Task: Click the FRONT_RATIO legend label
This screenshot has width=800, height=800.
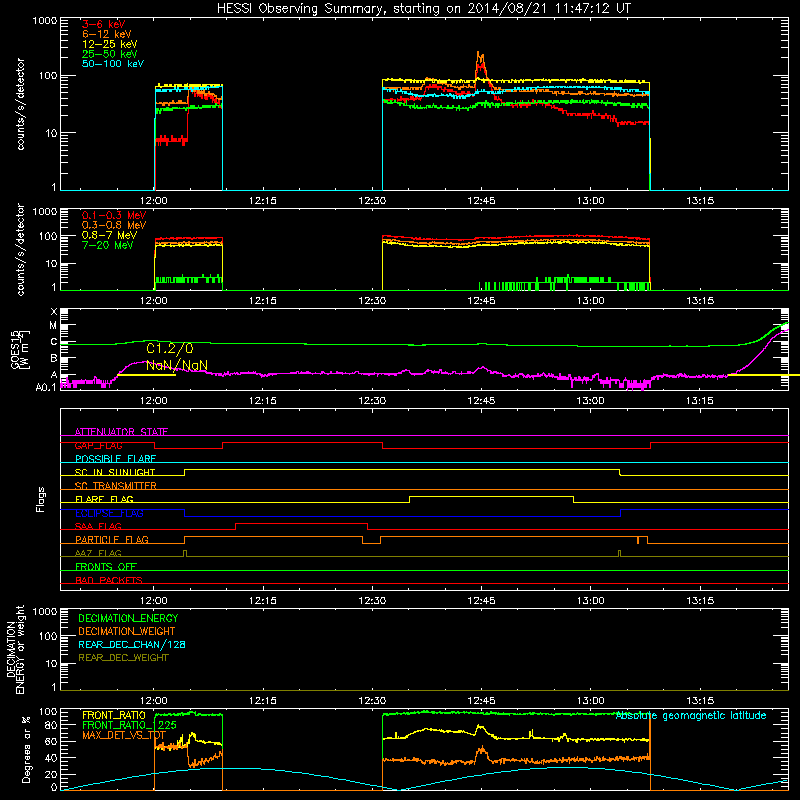Action: [x=114, y=715]
